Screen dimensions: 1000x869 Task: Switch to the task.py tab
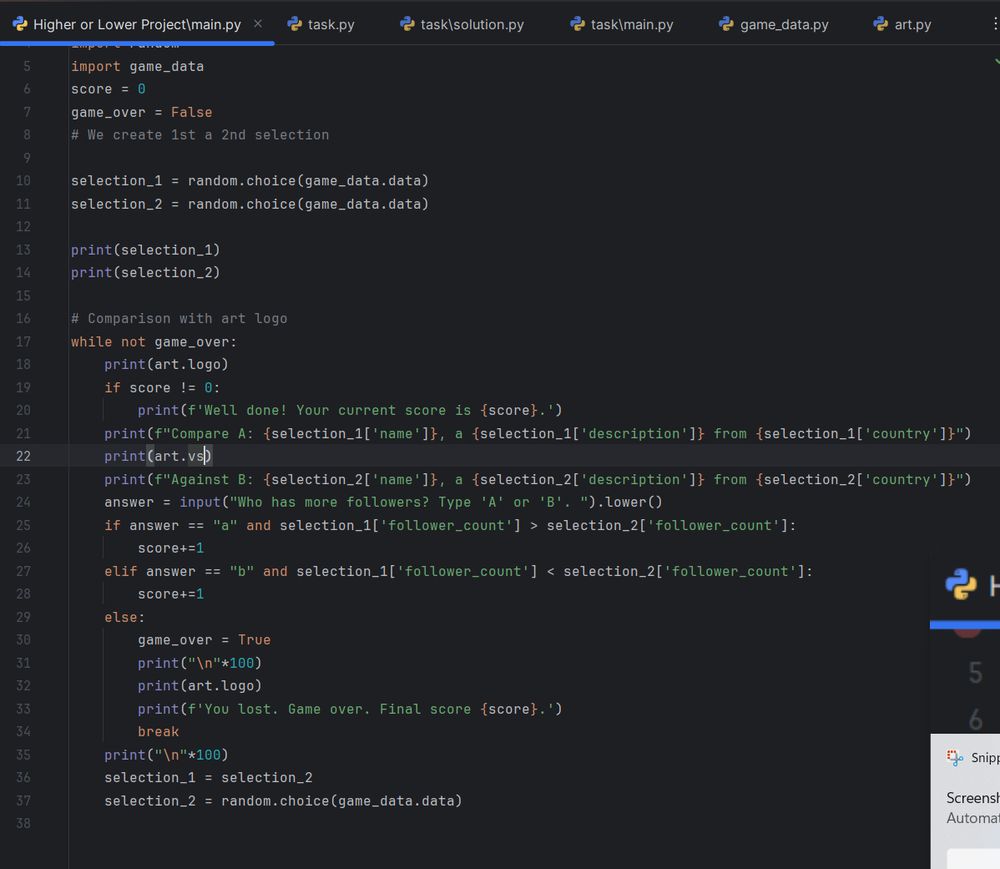click(x=321, y=24)
